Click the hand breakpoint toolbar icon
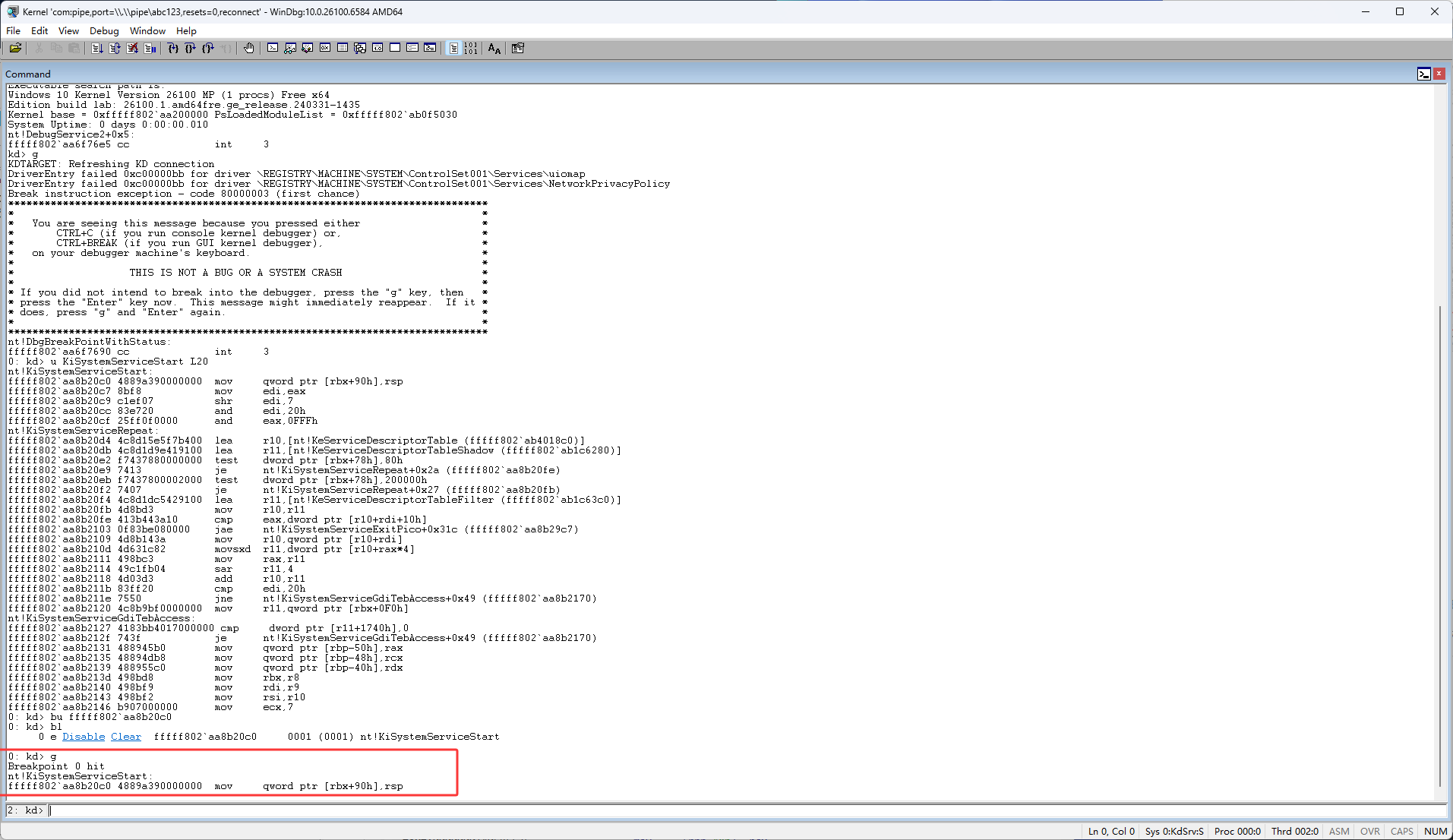This screenshot has width=1453, height=840. point(249,49)
